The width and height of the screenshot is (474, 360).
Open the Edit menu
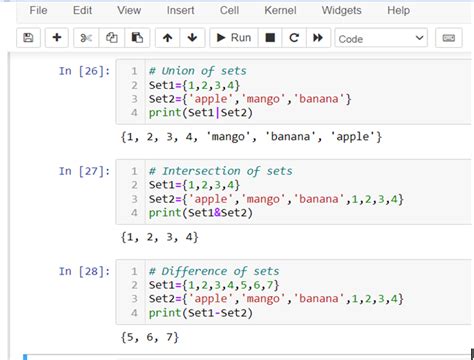82,10
